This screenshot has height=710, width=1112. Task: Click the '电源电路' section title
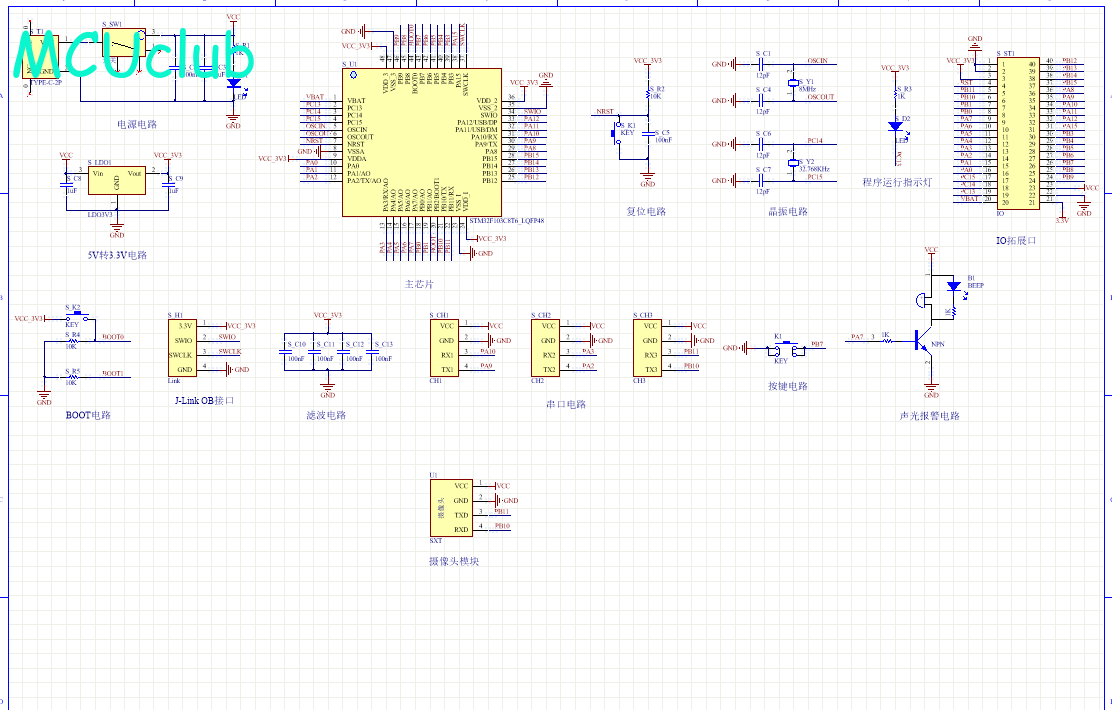click(x=137, y=124)
